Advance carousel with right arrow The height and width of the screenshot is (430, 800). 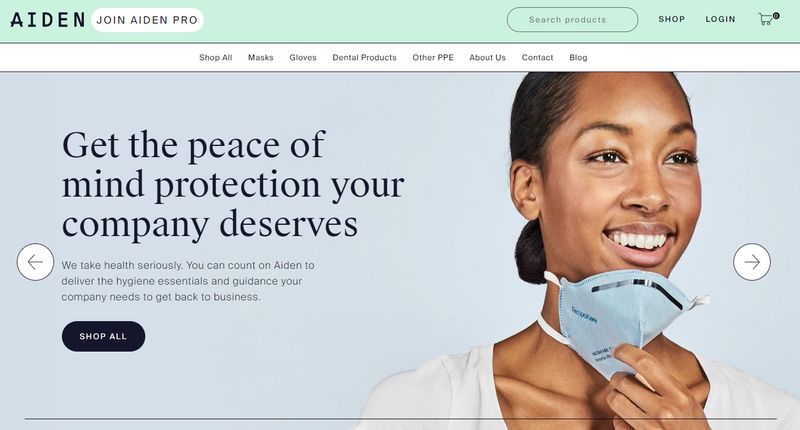(752, 262)
